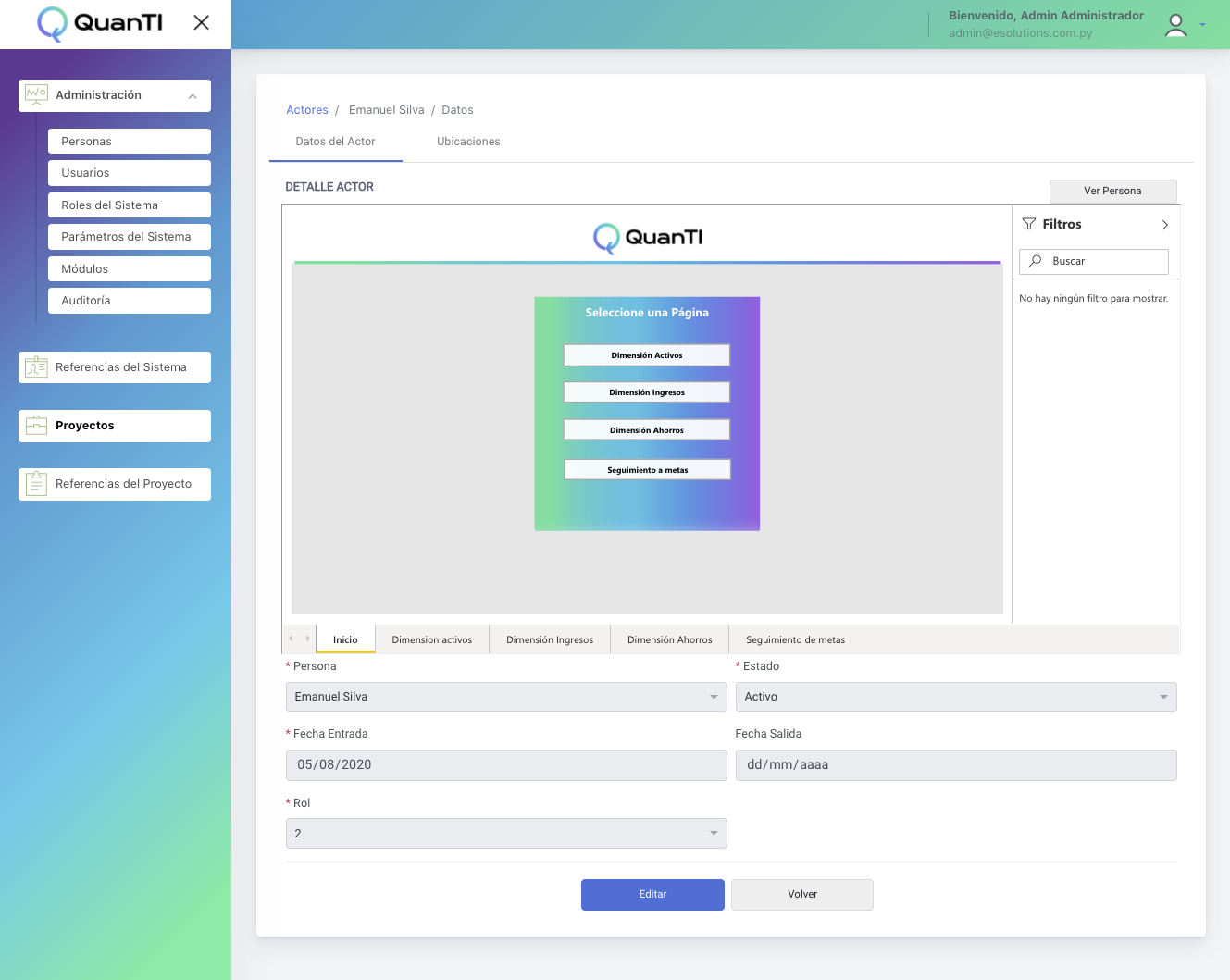
Task: Click the Dimensión Ahorros report button
Action: coord(647,430)
